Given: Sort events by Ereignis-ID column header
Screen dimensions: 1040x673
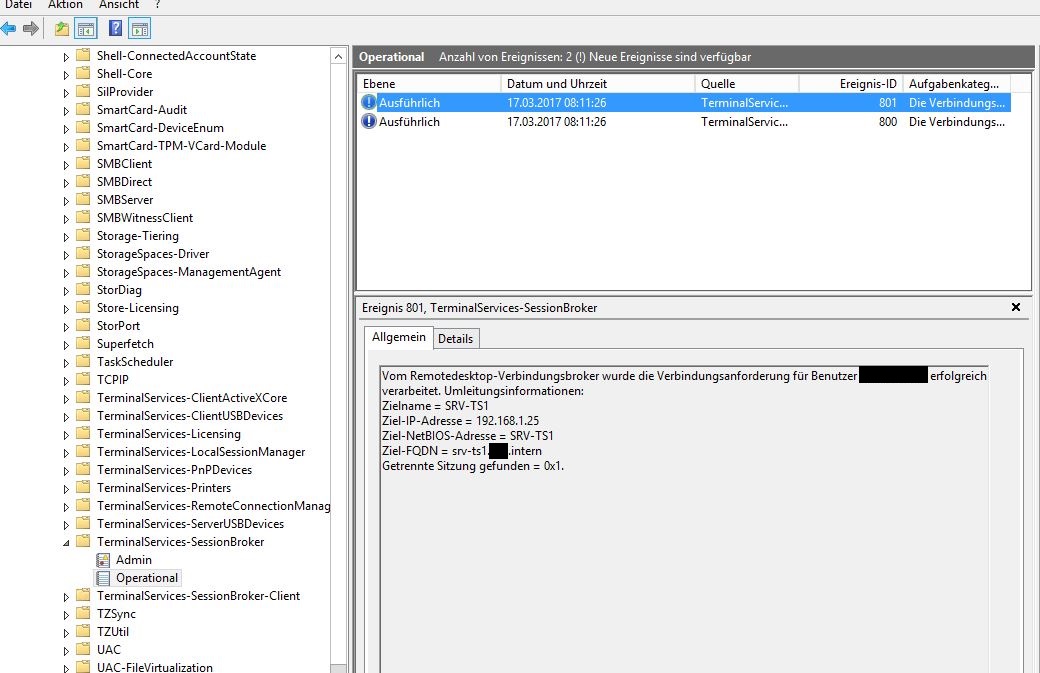Looking at the screenshot, I should pyautogui.click(x=850, y=84).
